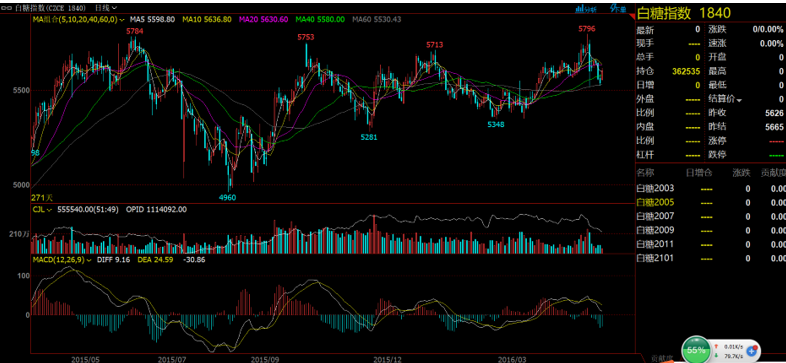This screenshot has width=786, height=363.
Task: Select the 白糖2005 contract row
Action: click(x=710, y=203)
